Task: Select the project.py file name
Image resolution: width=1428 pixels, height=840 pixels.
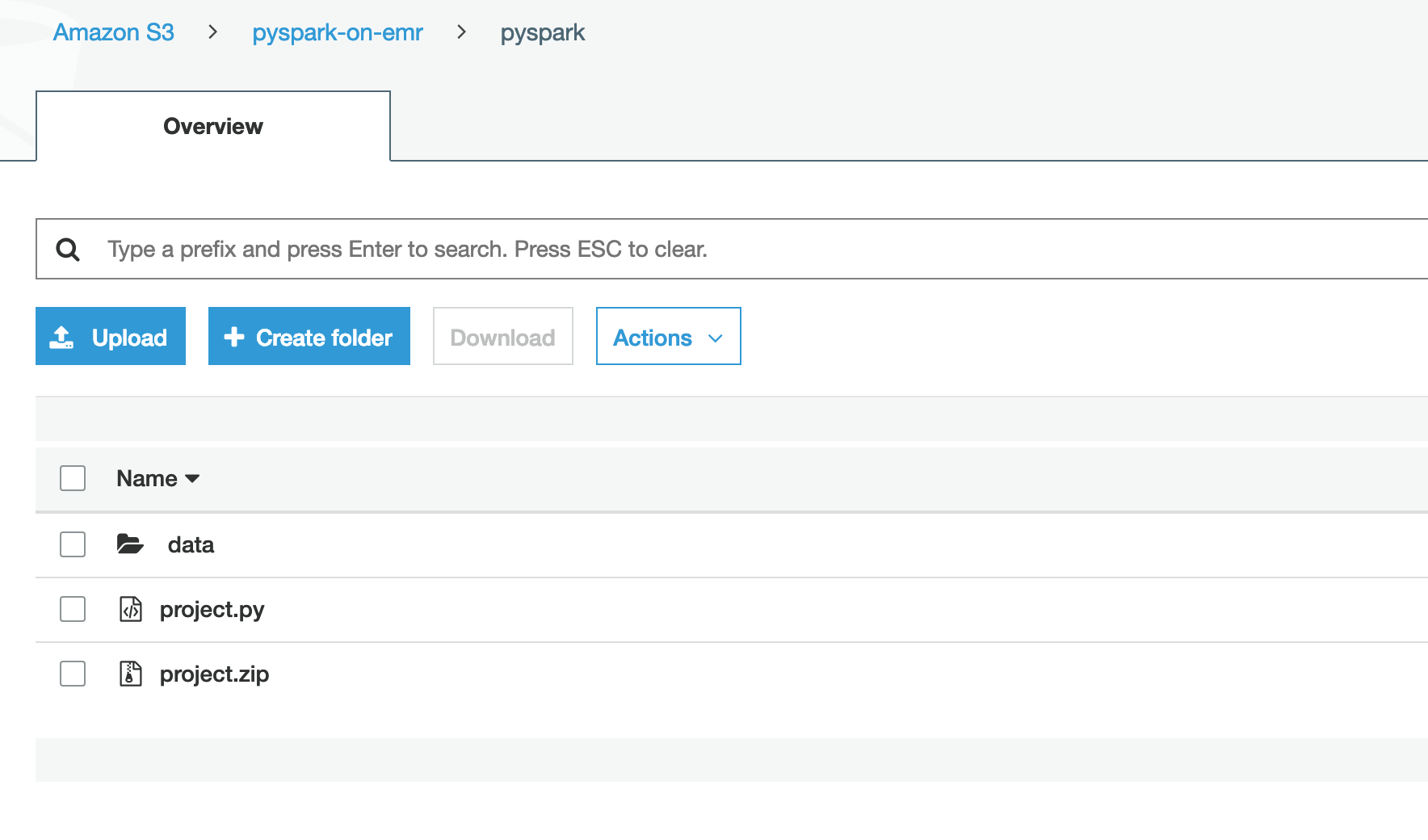Action: coord(212,610)
